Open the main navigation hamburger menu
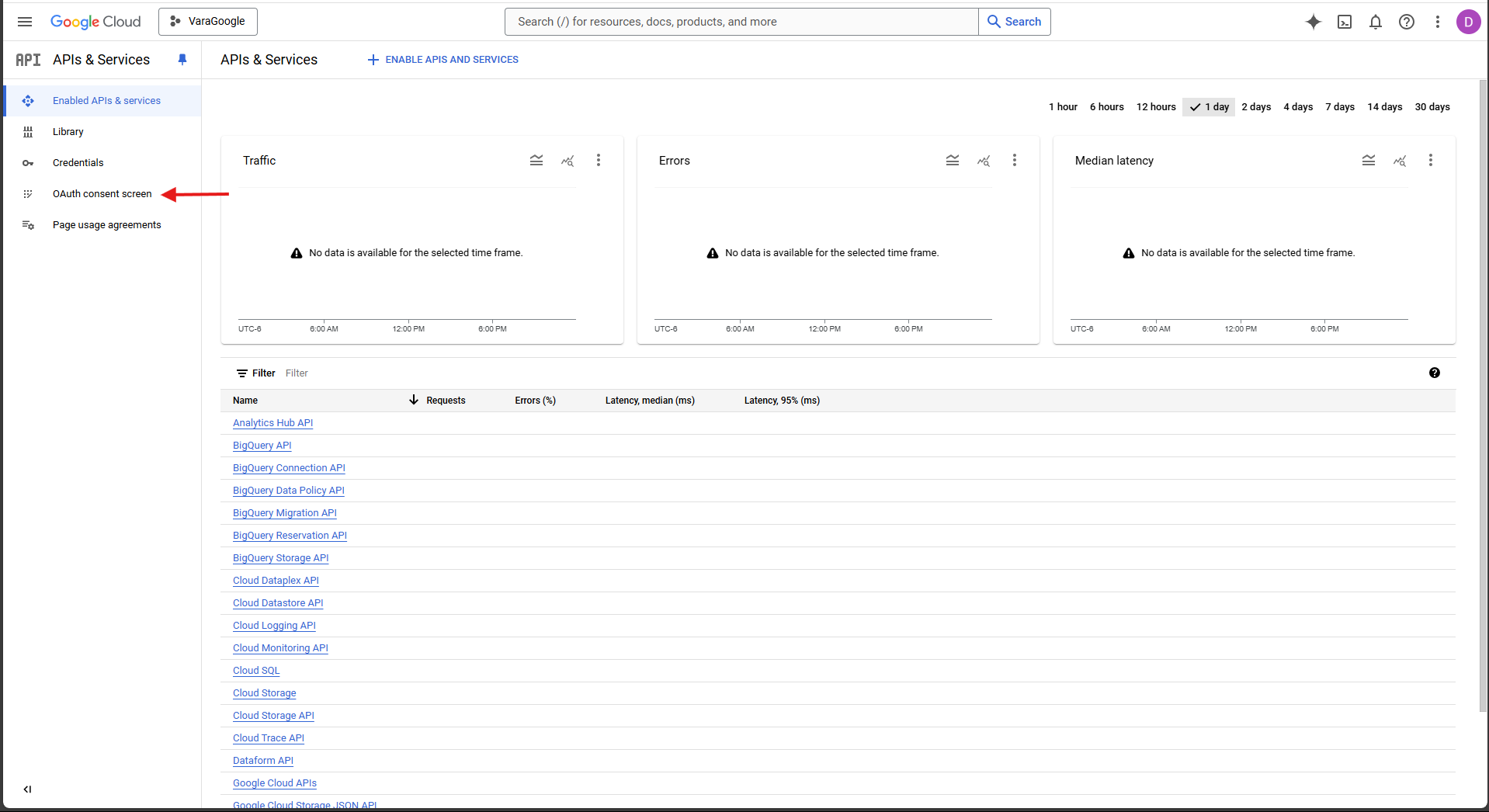The width and height of the screenshot is (1489, 812). (25, 22)
